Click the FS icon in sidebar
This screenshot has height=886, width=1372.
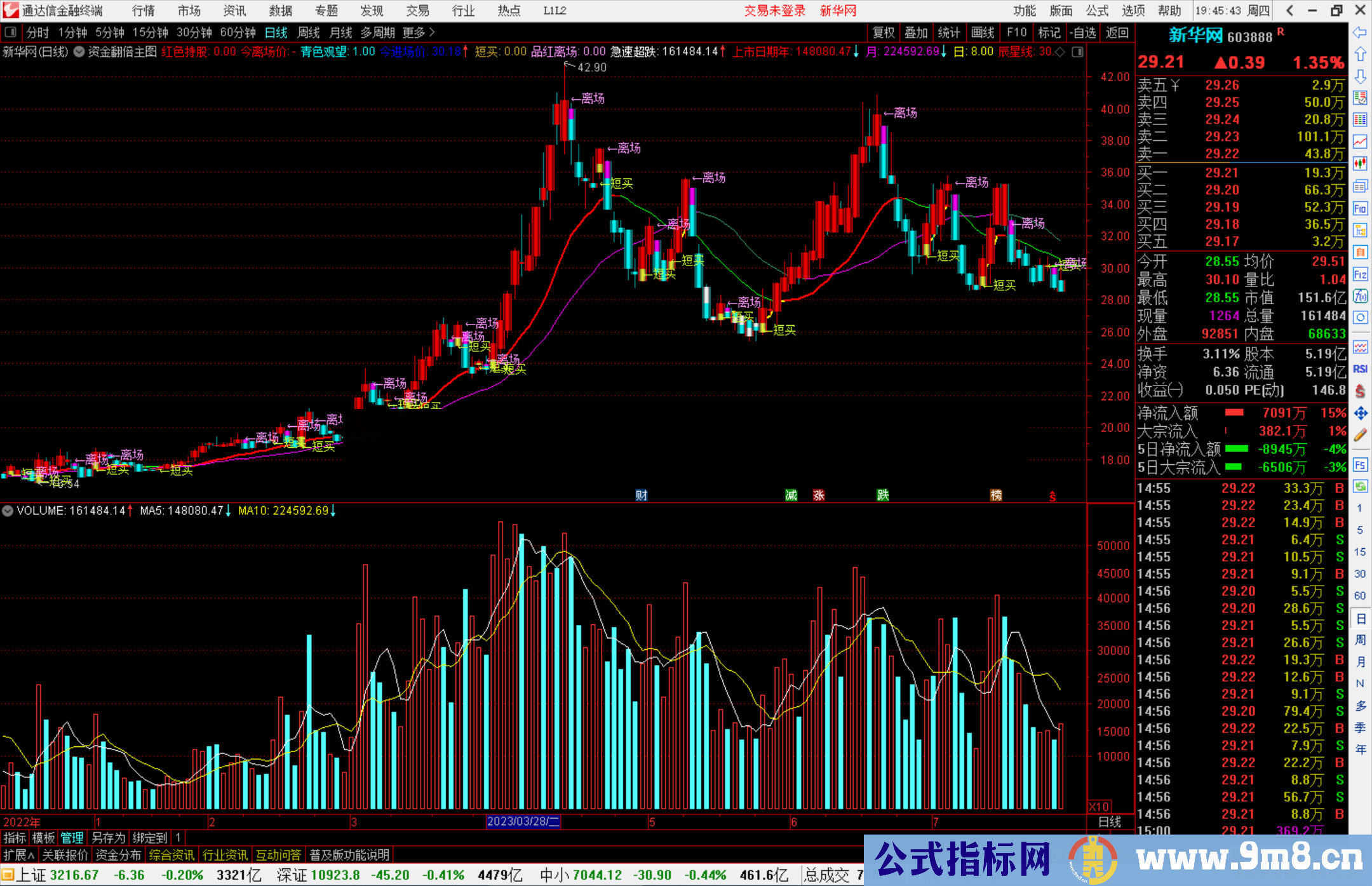point(1360,465)
